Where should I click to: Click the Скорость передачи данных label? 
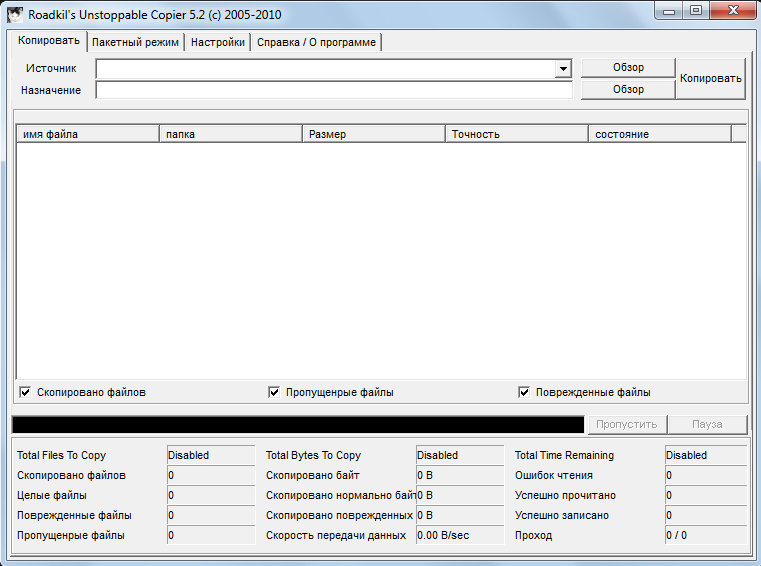tap(336, 535)
